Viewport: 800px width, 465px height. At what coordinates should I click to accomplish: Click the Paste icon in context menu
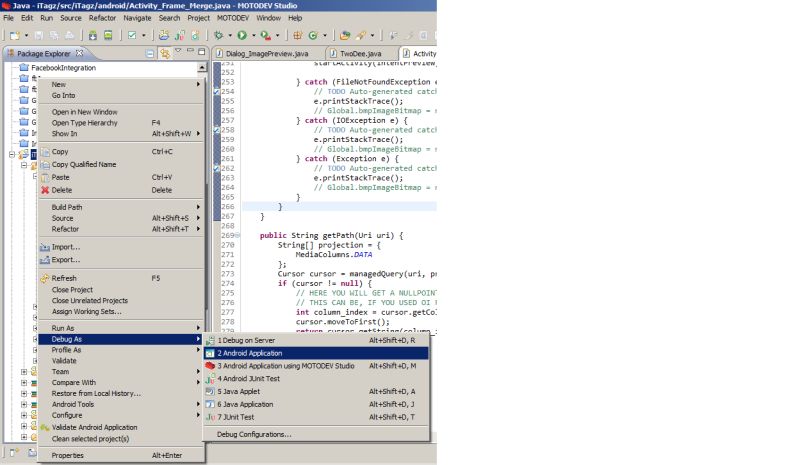45,177
